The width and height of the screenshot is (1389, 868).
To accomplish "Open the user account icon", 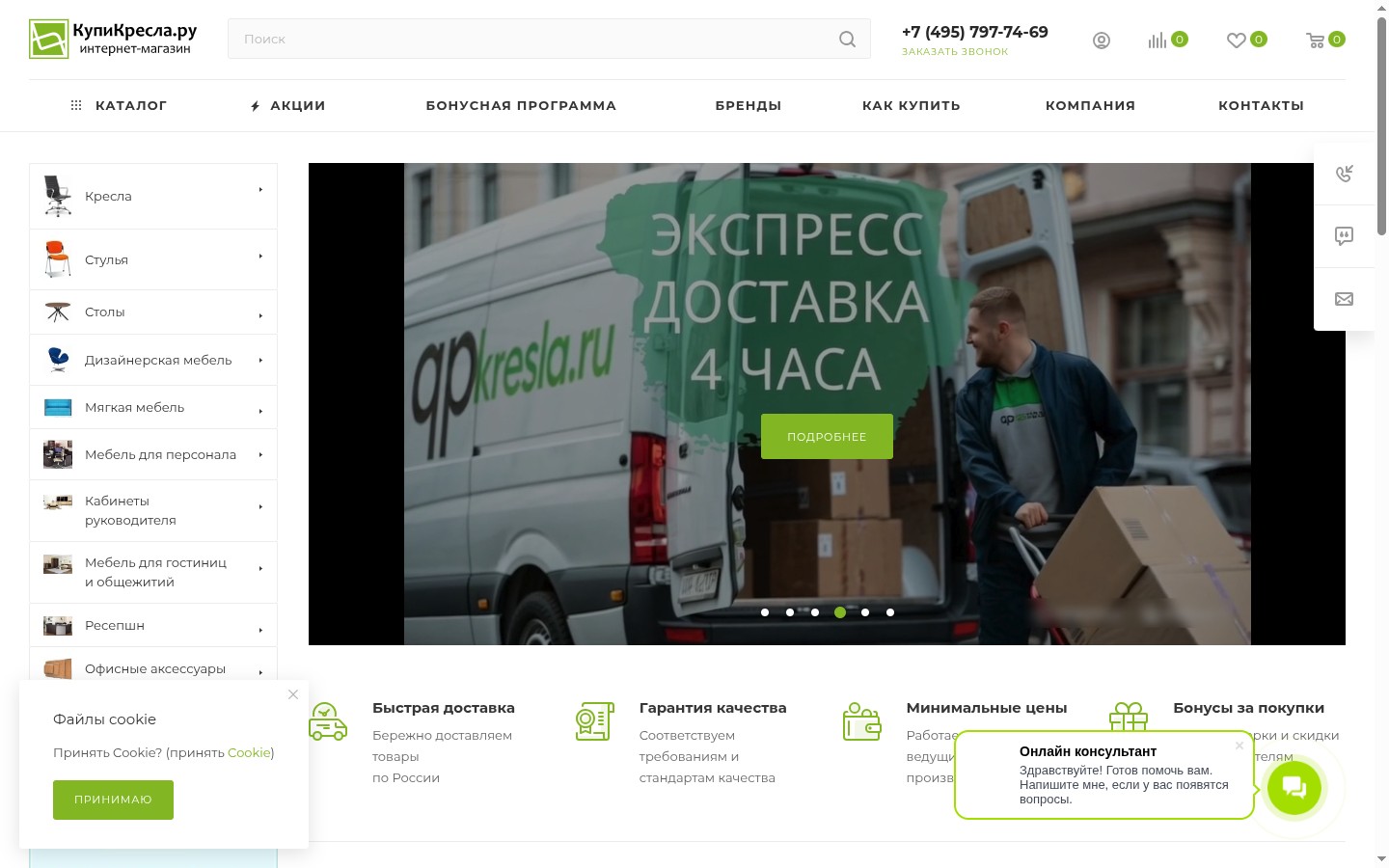I will [1102, 41].
